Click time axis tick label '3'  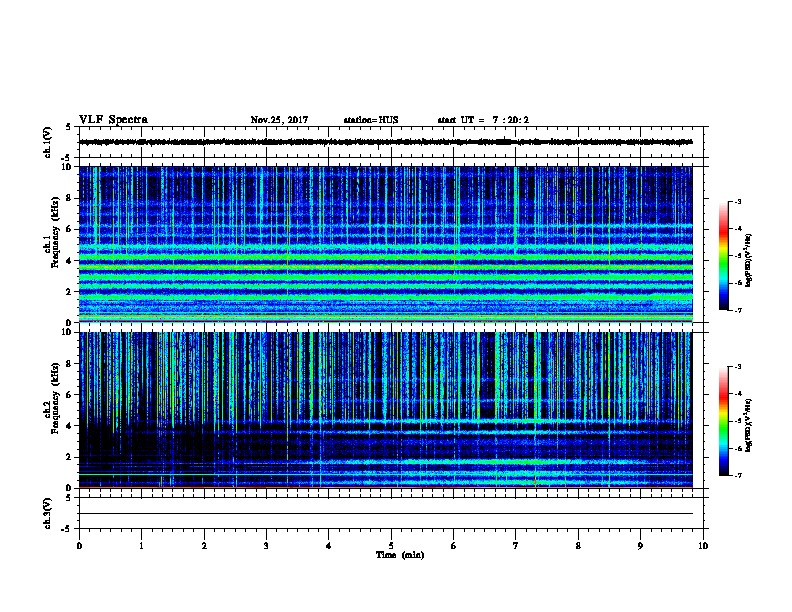pos(266,545)
